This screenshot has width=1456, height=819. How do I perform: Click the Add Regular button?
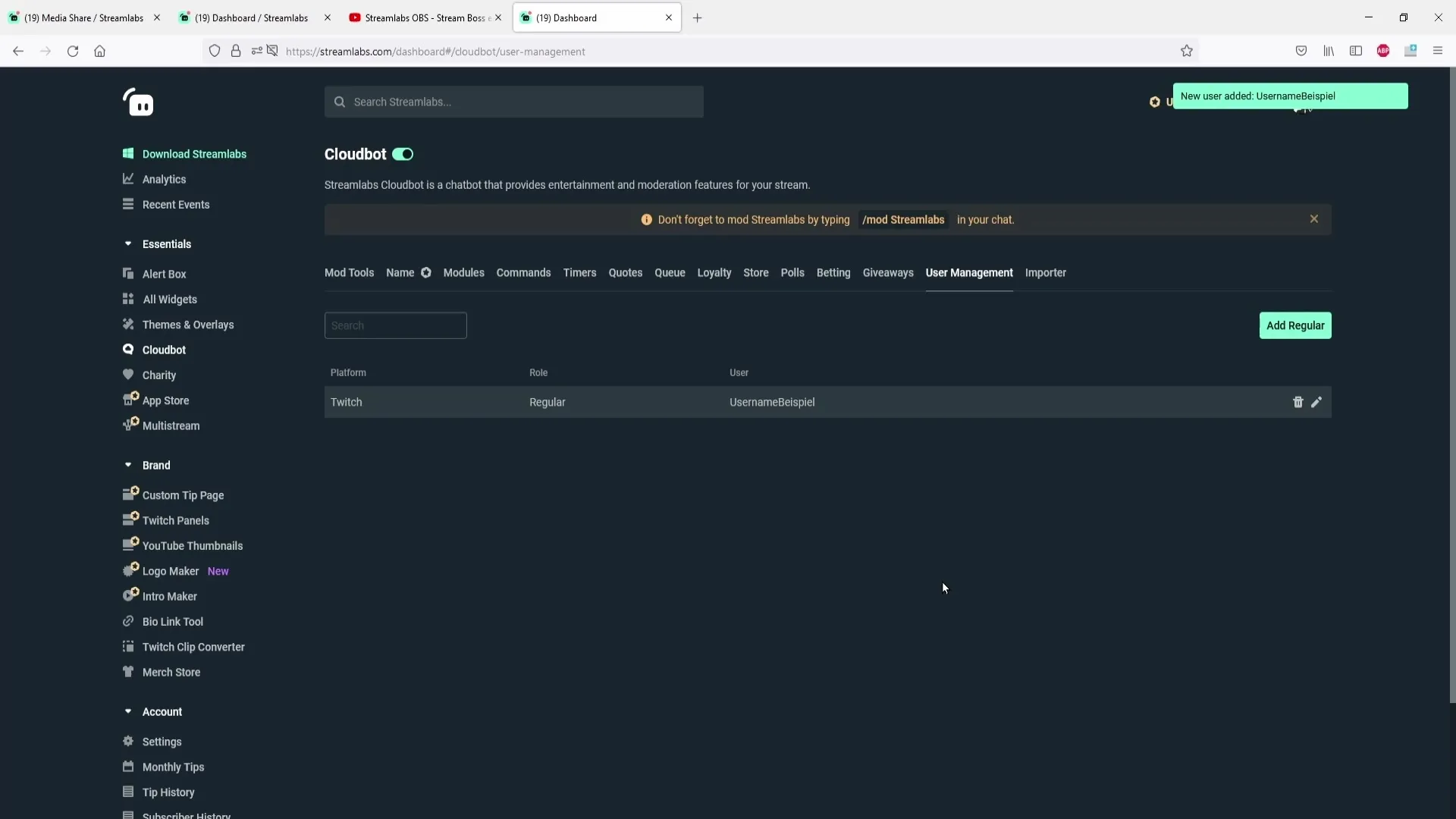pyautogui.click(x=1295, y=325)
